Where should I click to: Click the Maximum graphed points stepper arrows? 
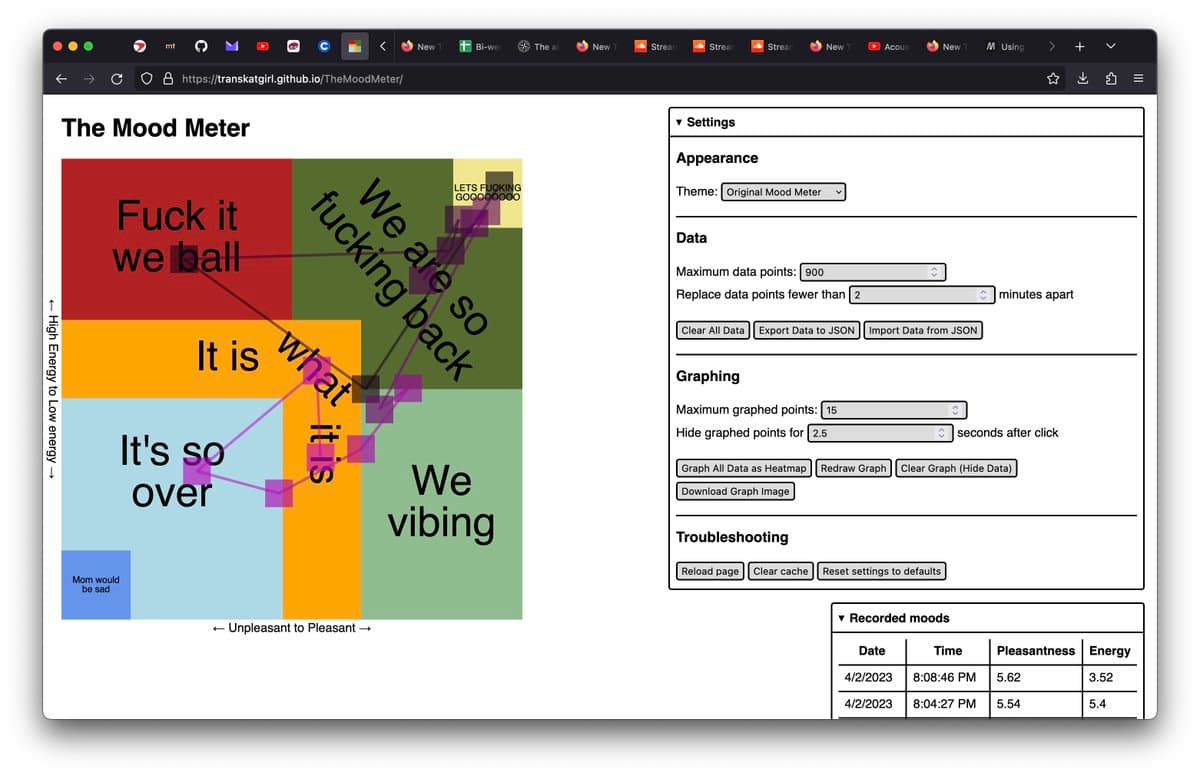(x=955, y=410)
